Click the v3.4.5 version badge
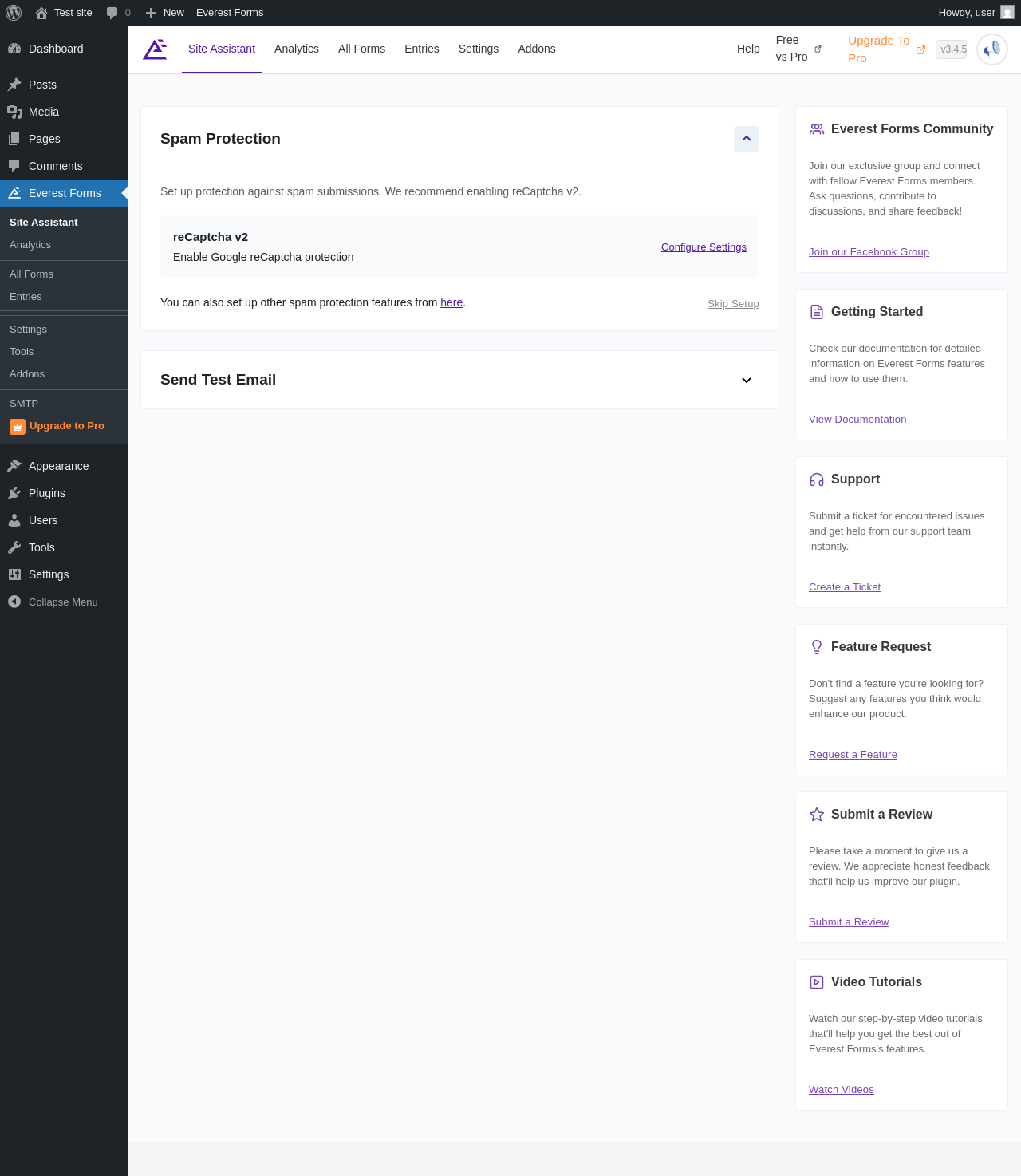This screenshot has width=1021, height=1176. pyautogui.click(x=952, y=49)
